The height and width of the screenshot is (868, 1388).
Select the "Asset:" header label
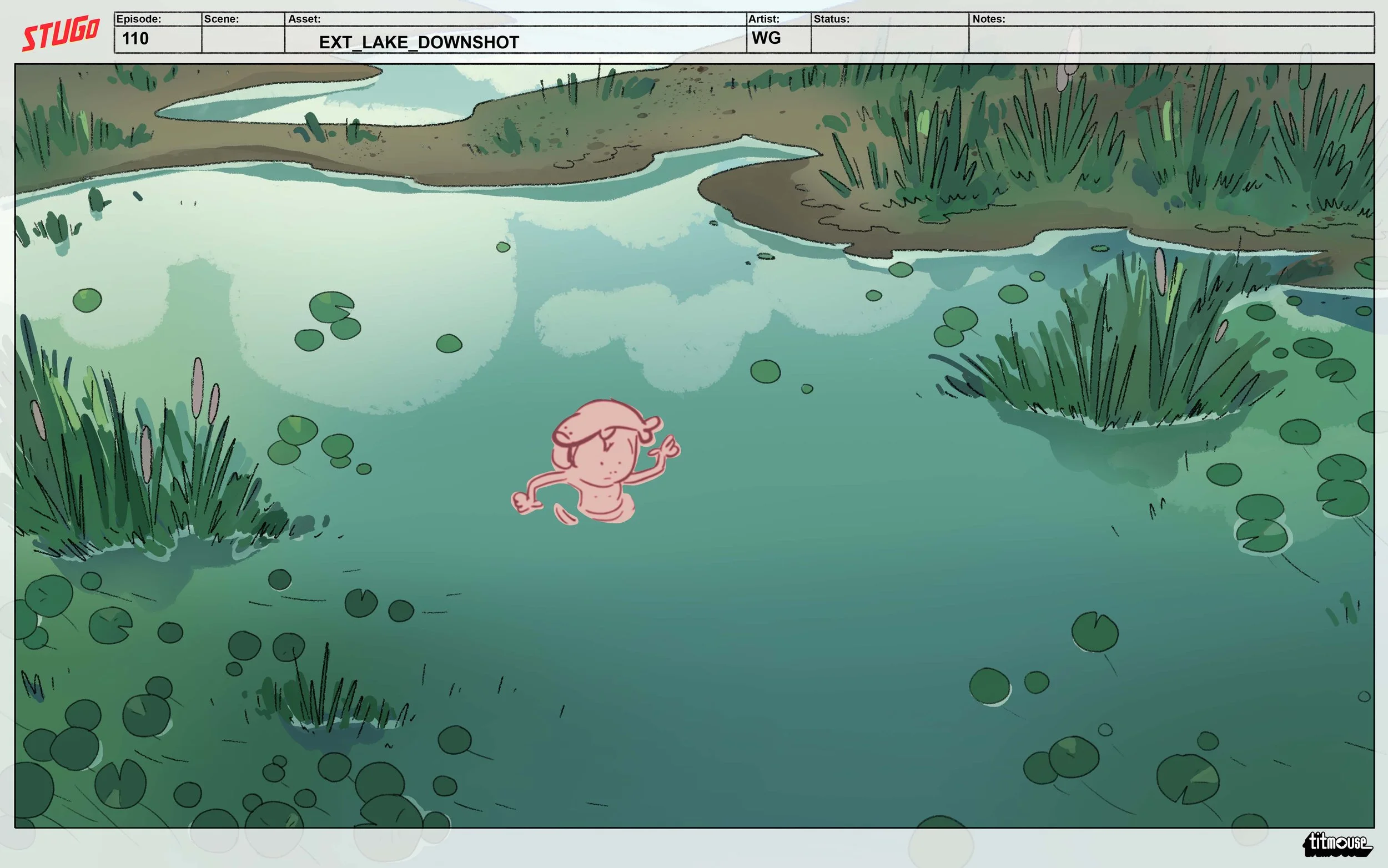click(304, 19)
